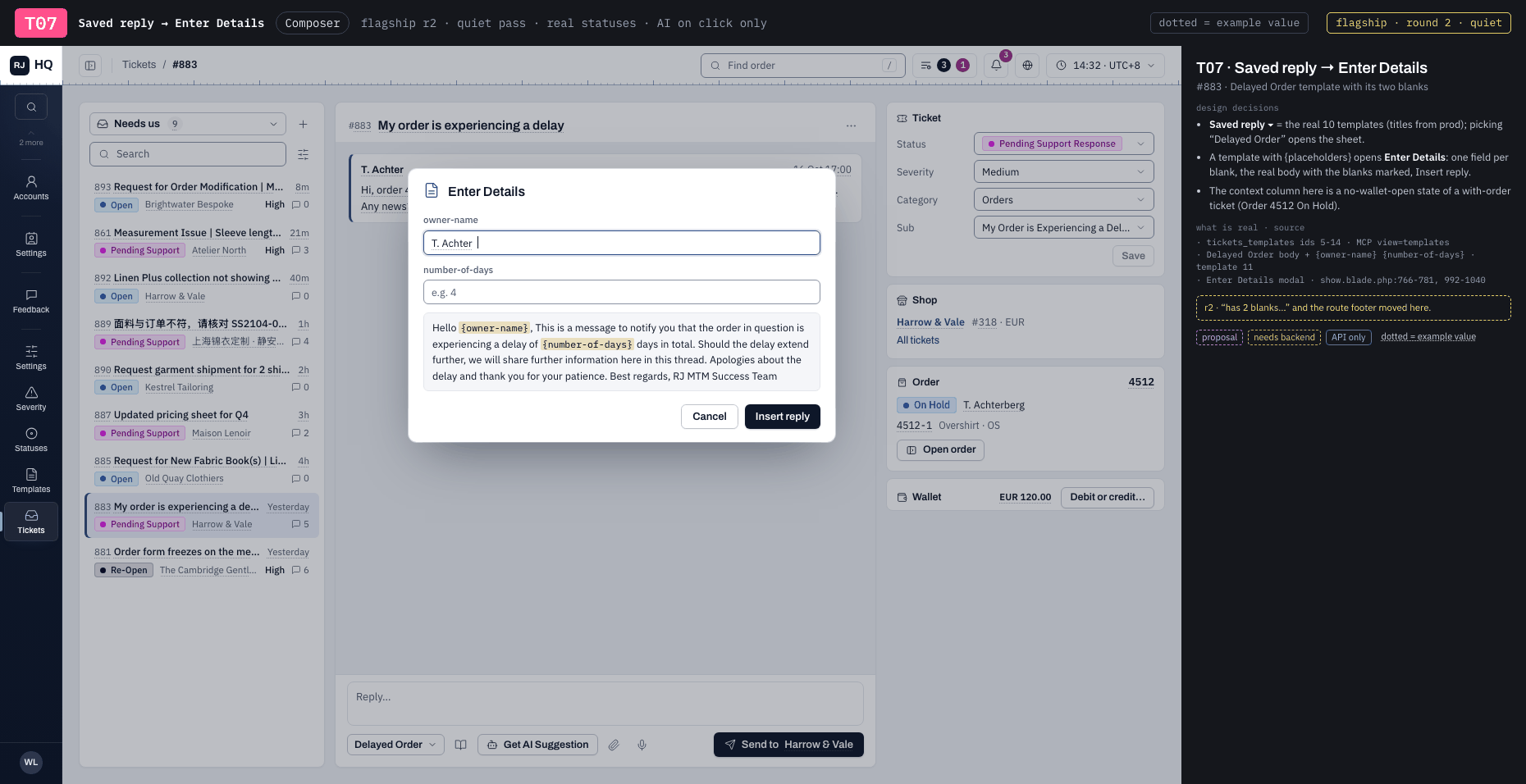
Task: Click Cancel in Enter Details dialog
Action: [x=709, y=417]
